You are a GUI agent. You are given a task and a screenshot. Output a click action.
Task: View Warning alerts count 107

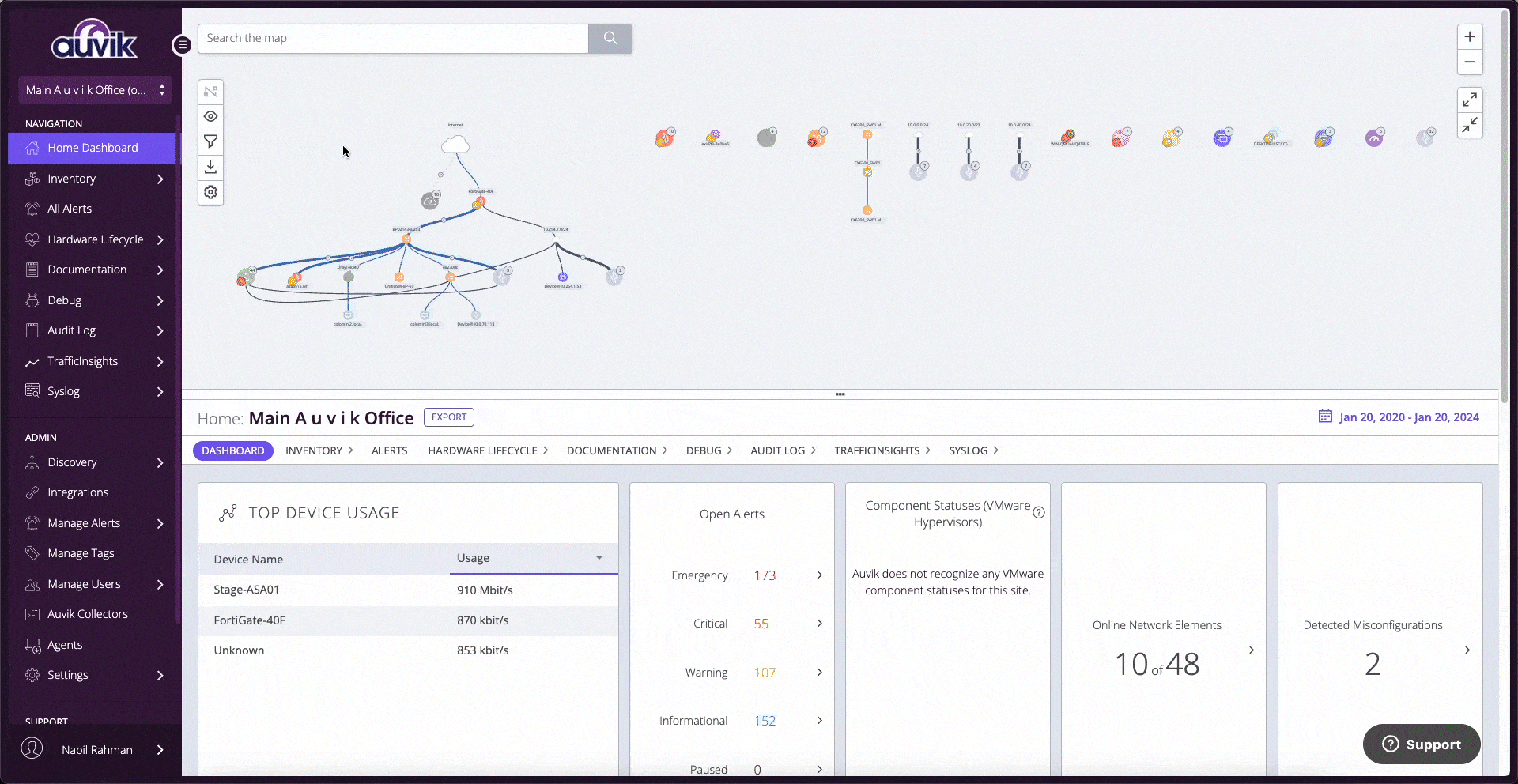(x=765, y=673)
